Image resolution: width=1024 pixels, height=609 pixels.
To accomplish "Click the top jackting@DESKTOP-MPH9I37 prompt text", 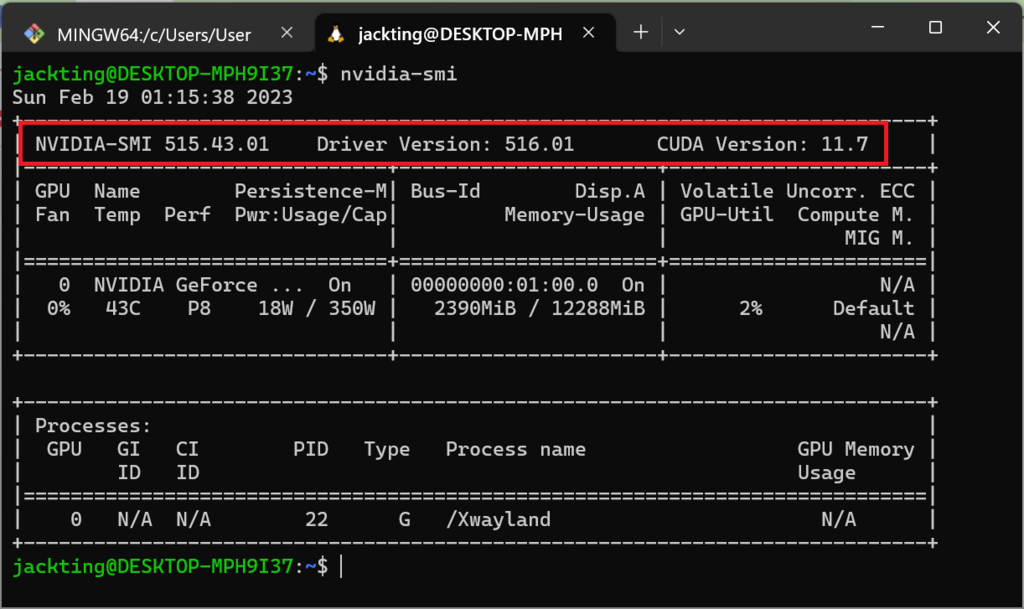I will 153,74.
